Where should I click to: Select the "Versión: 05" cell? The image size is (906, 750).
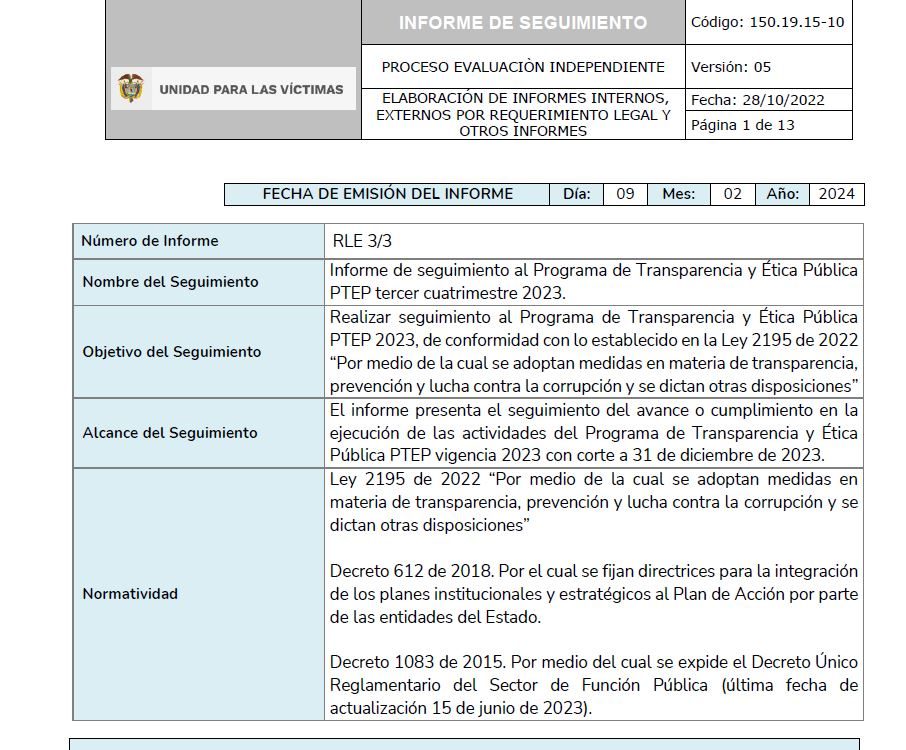[x=768, y=67]
